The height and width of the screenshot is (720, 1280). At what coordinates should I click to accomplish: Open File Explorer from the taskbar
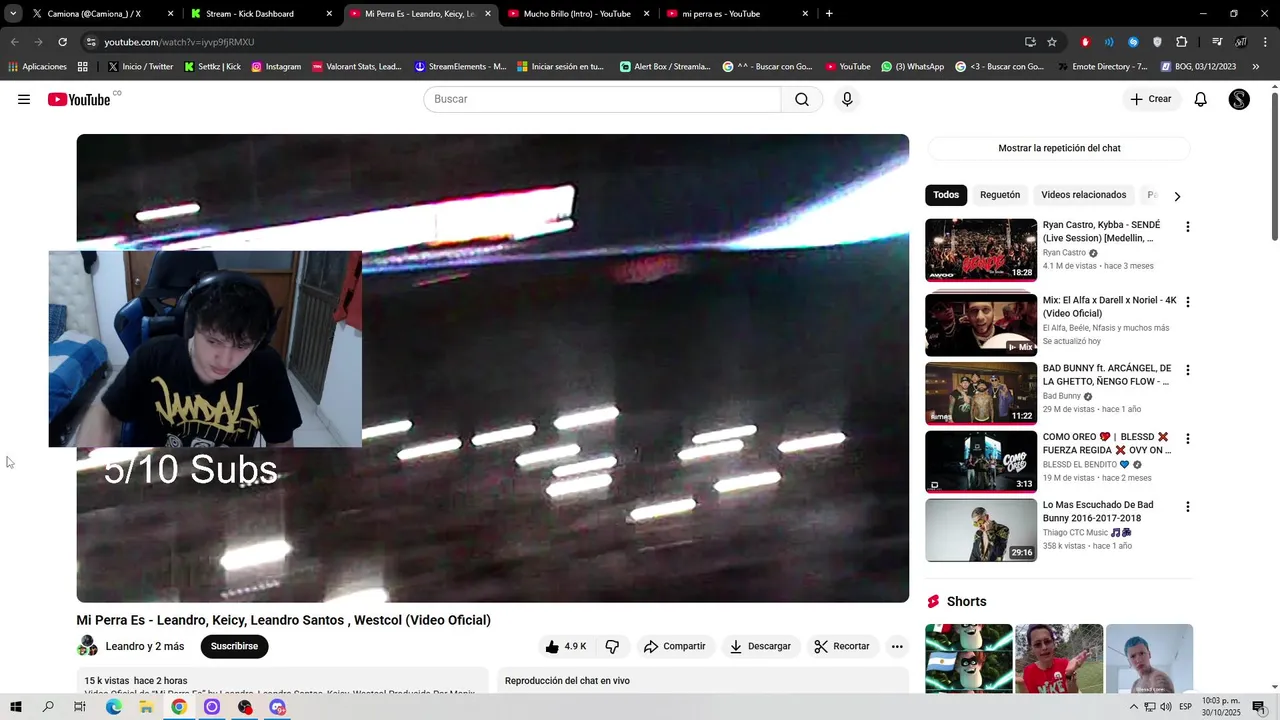[x=146, y=707]
